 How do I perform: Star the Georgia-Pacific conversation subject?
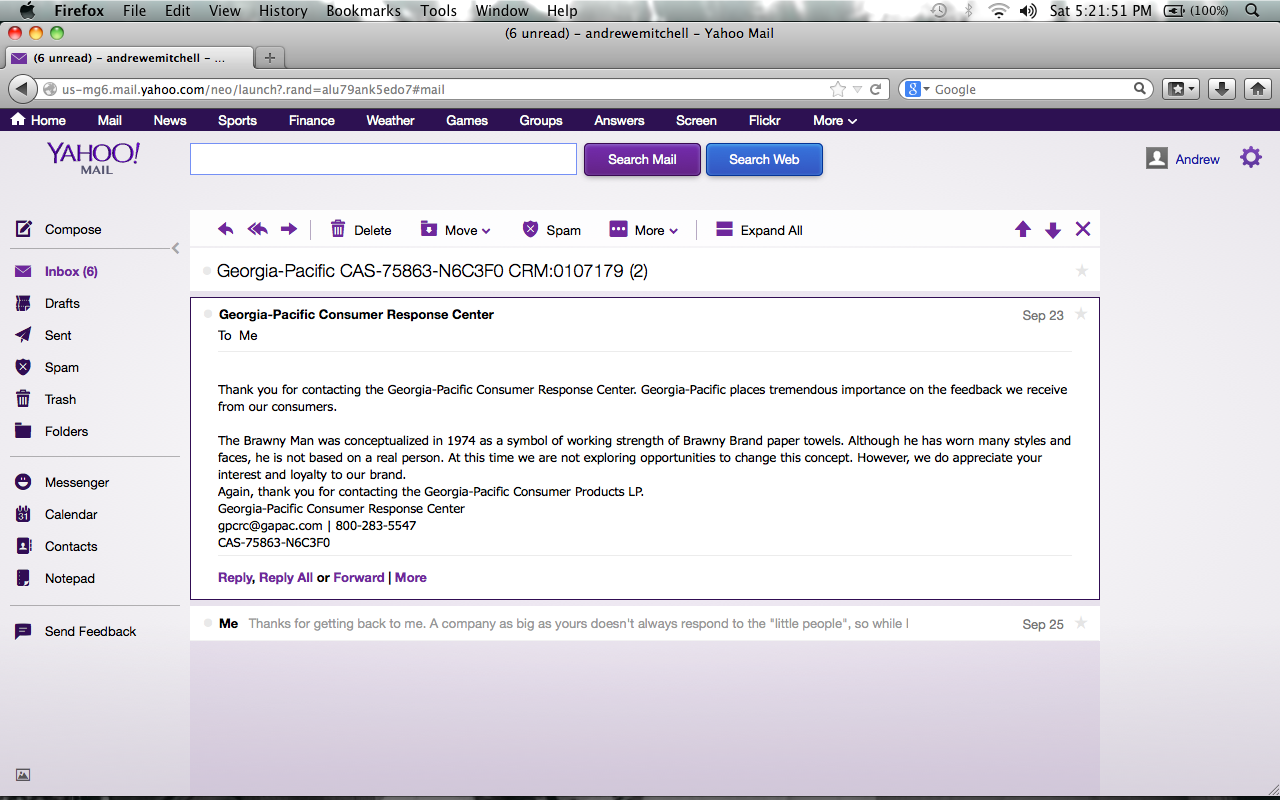click(1081, 271)
